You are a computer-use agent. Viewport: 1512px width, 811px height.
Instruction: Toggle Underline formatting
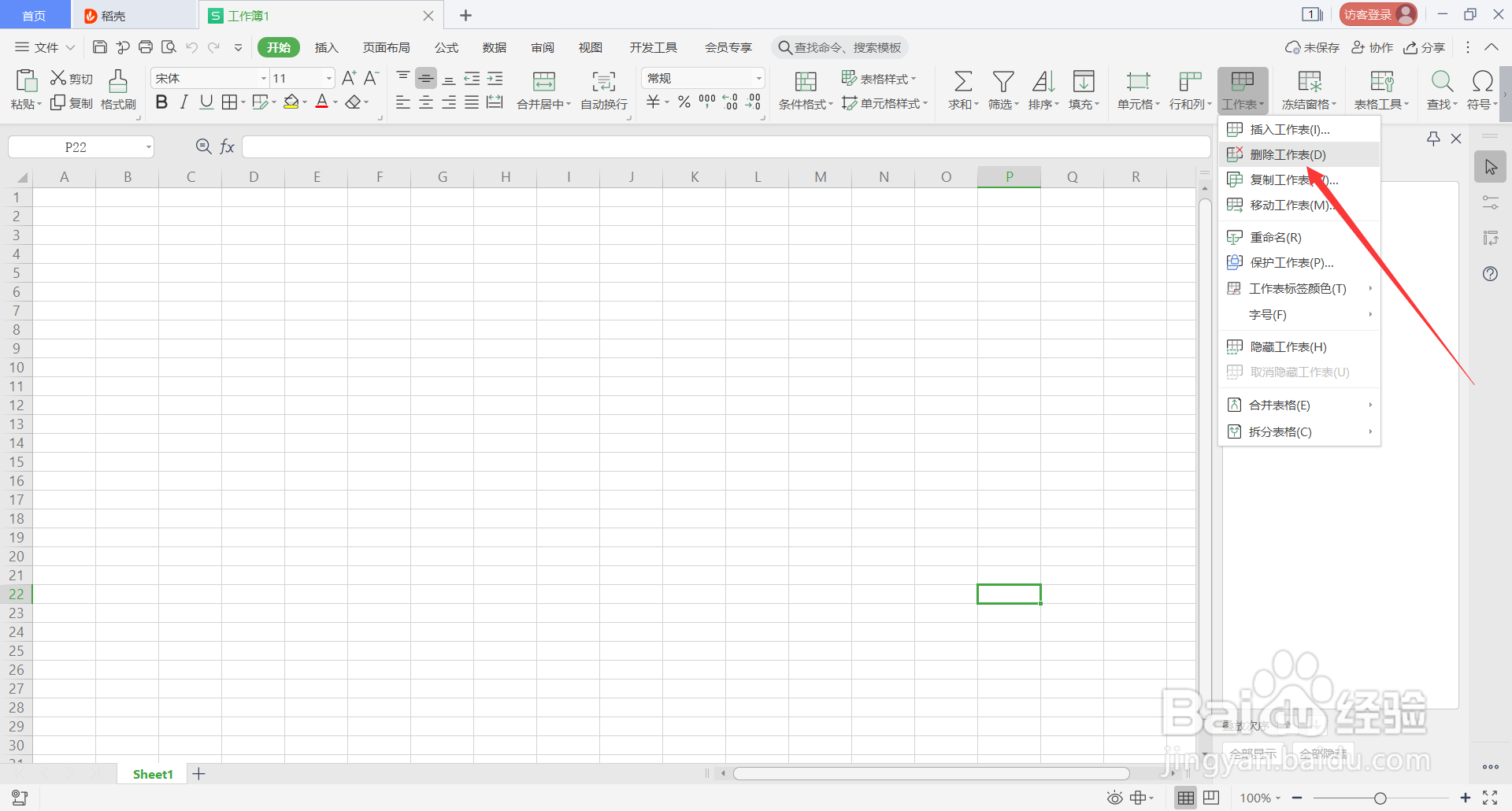click(x=206, y=102)
